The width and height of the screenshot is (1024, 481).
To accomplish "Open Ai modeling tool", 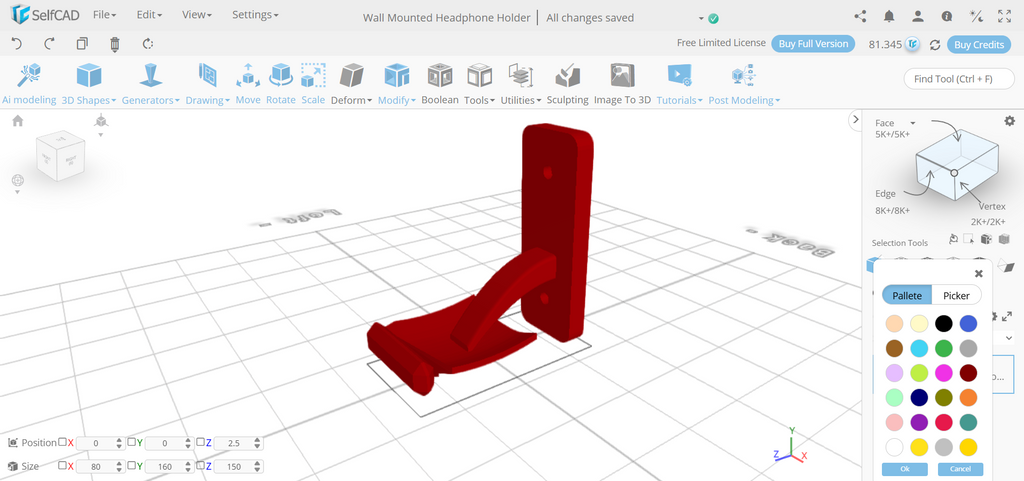I will pos(29,84).
